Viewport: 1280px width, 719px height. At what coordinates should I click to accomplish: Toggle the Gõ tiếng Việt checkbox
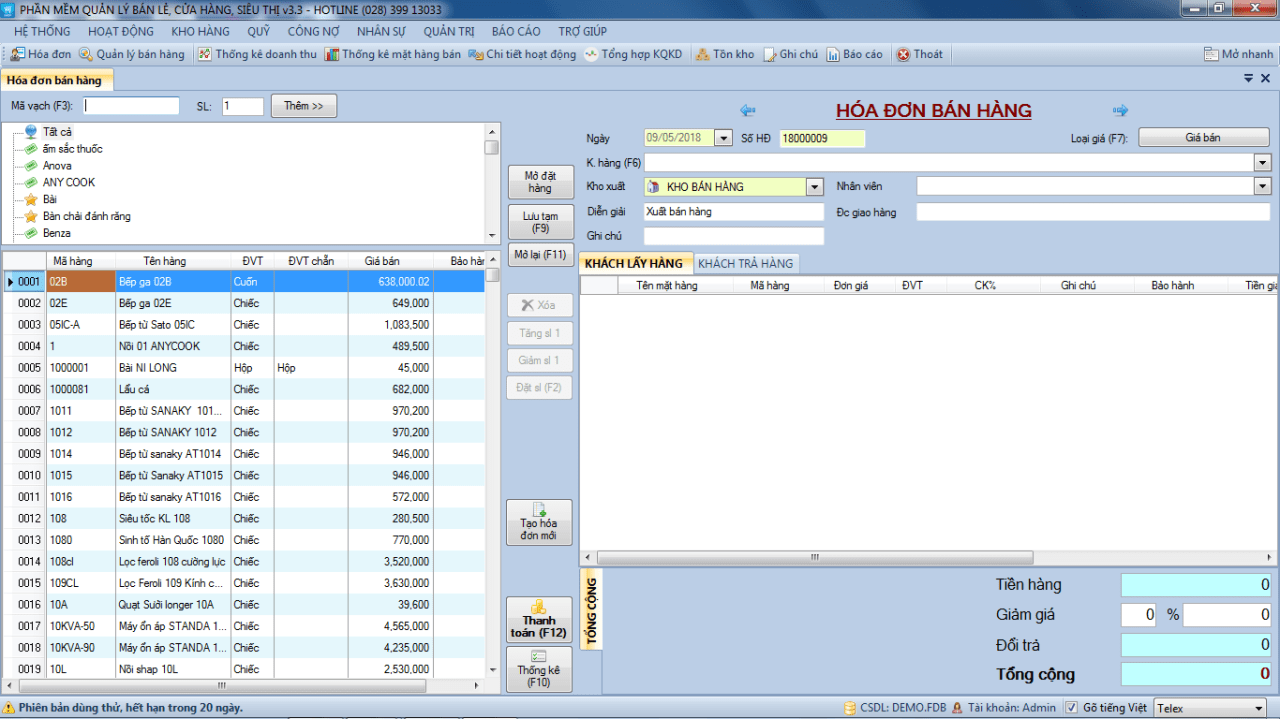(x=1072, y=707)
